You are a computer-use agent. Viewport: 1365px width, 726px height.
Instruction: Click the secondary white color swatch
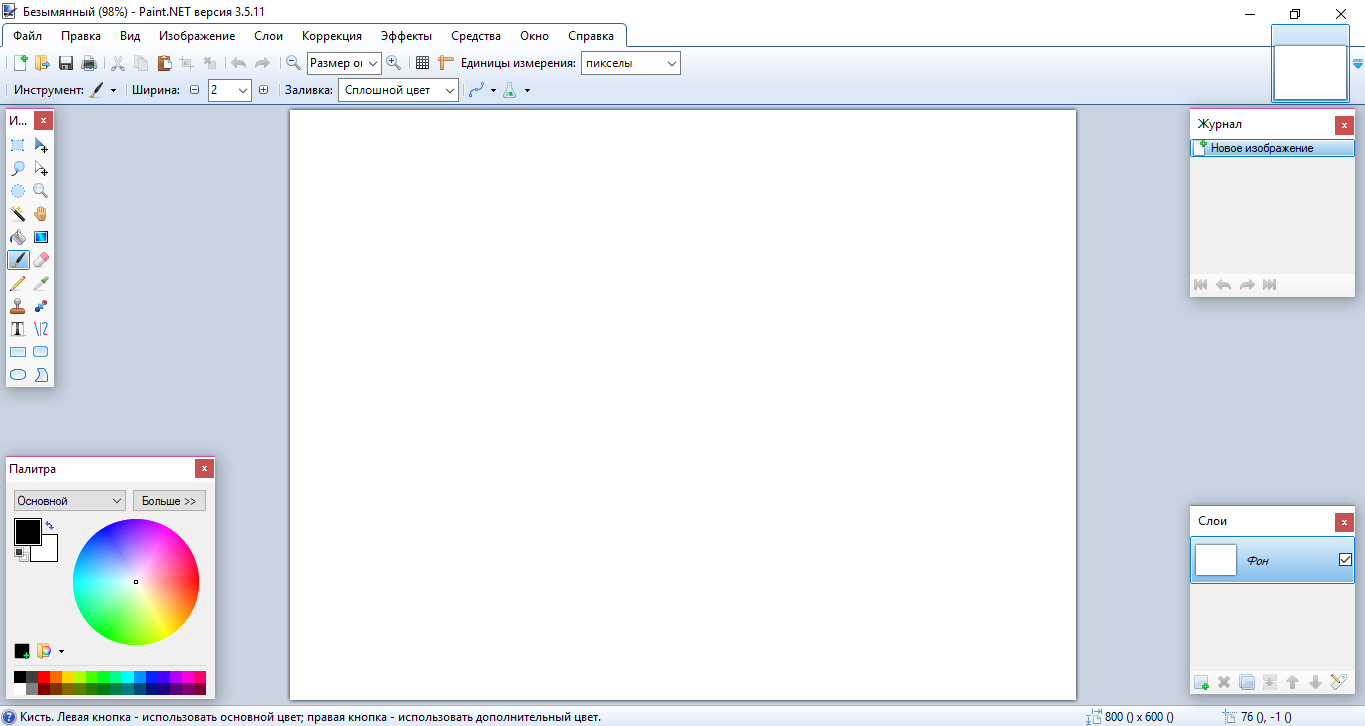[x=46, y=550]
